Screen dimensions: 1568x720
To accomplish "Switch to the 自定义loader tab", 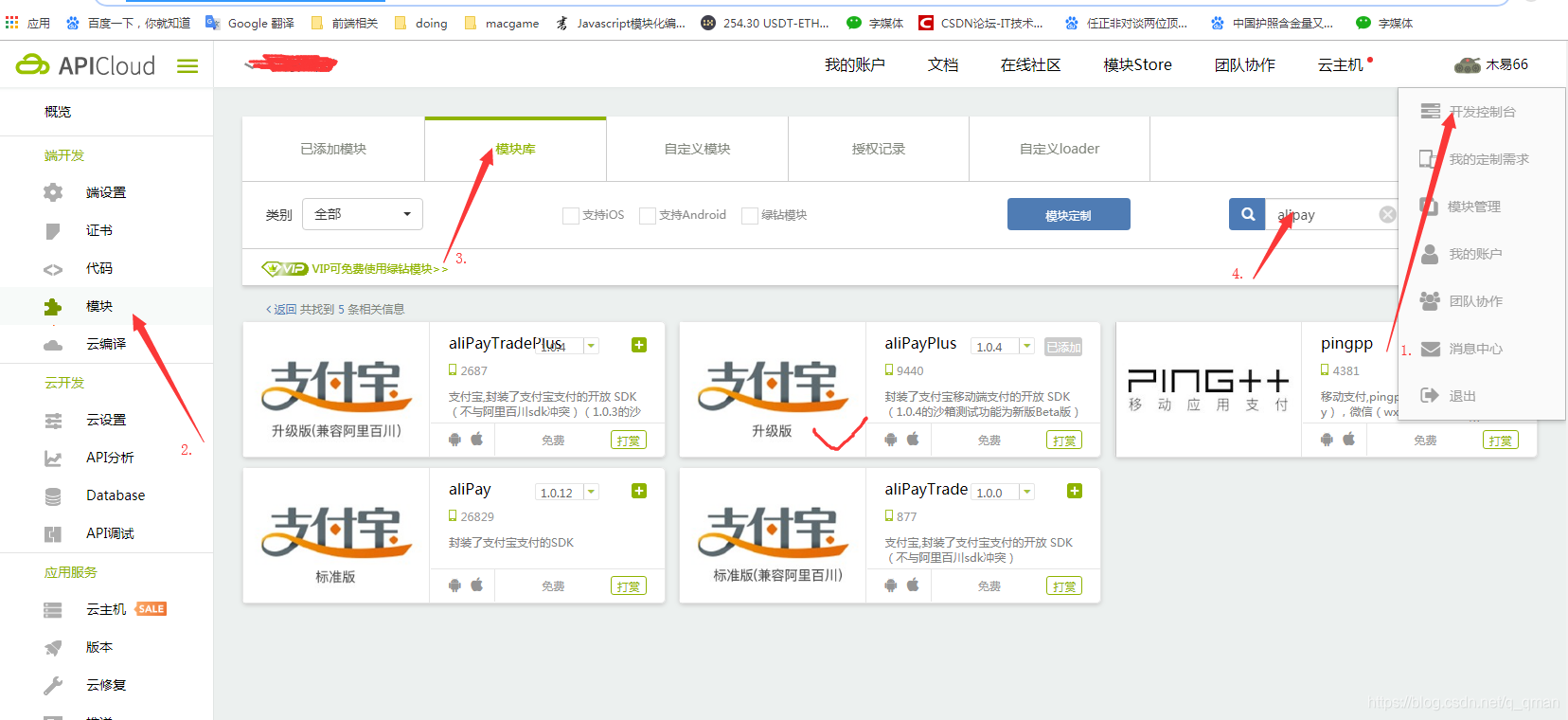I will pos(1060,149).
